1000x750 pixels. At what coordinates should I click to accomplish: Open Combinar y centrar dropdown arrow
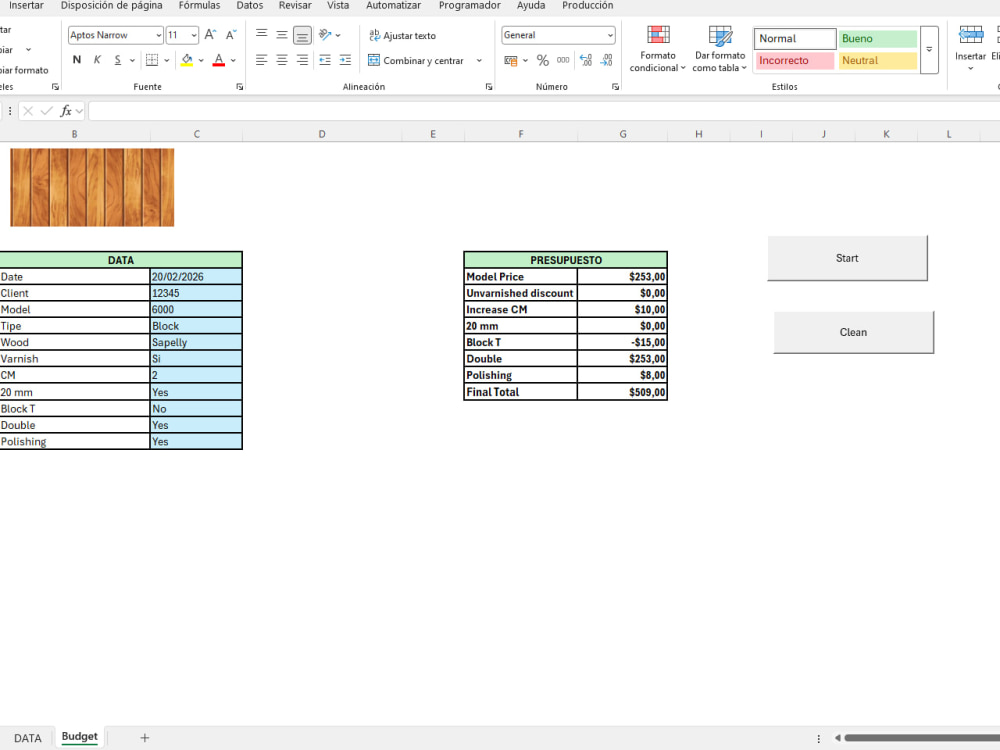pyautogui.click(x=479, y=61)
